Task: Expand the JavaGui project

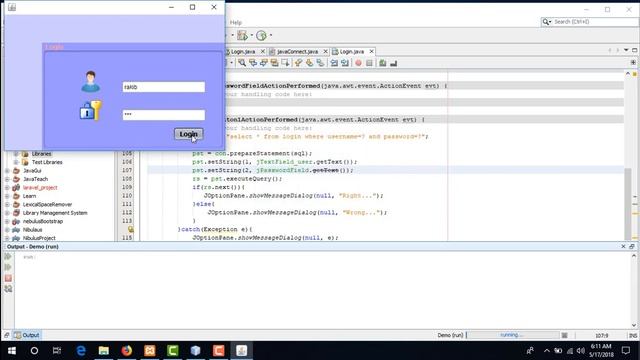Action: (7, 171)
